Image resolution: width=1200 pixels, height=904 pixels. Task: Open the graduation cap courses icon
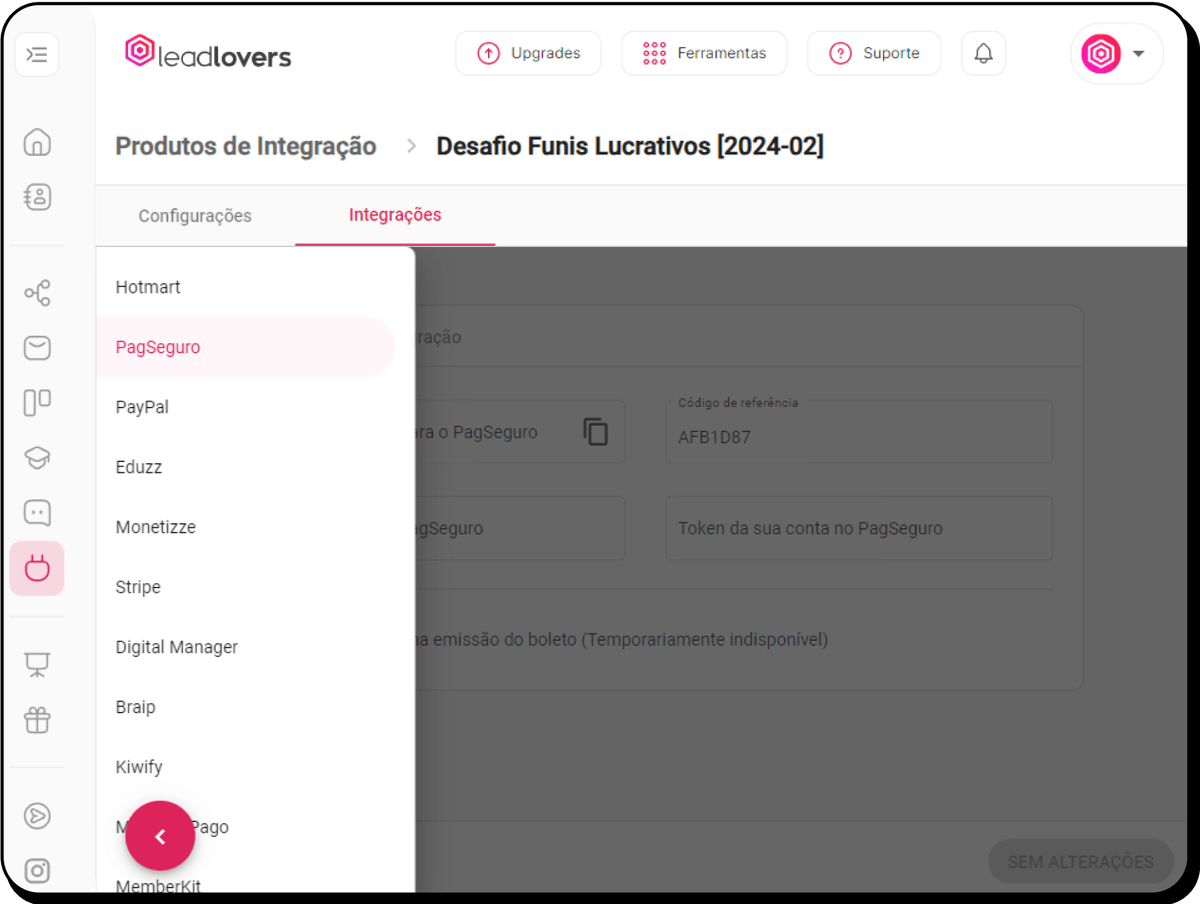[x=37, y=458]
